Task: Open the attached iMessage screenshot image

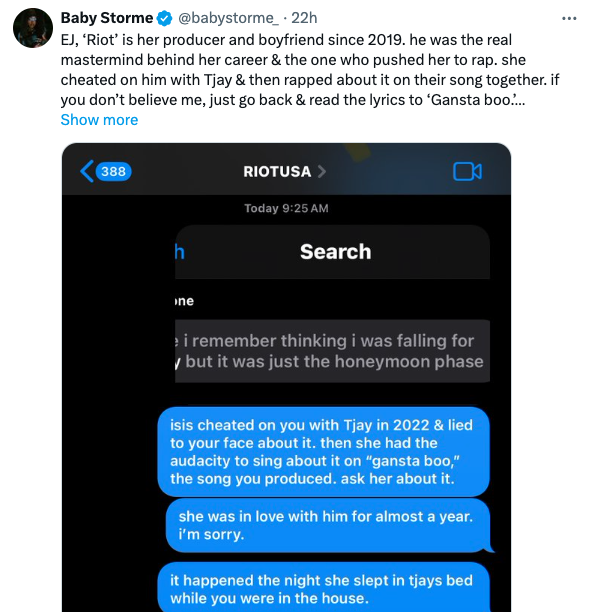Action: pyautogui.click(x=286, y=377)
